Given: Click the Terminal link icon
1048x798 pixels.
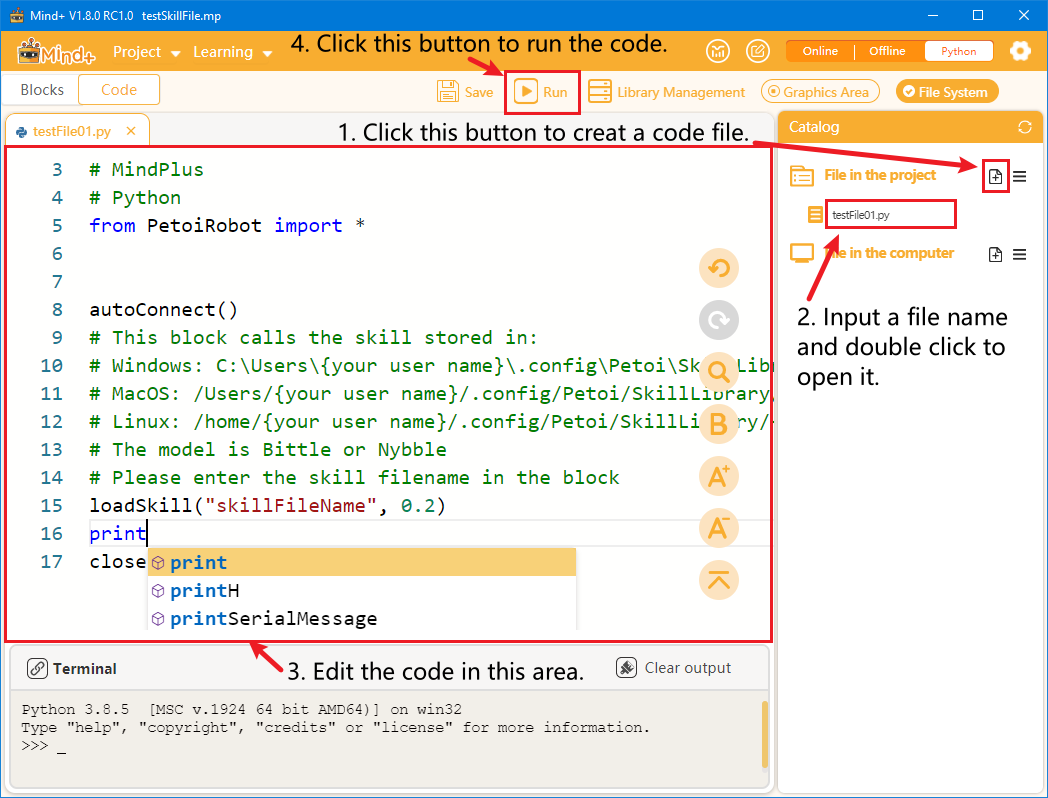Looking at the screenshot, I should coord(37,668).
